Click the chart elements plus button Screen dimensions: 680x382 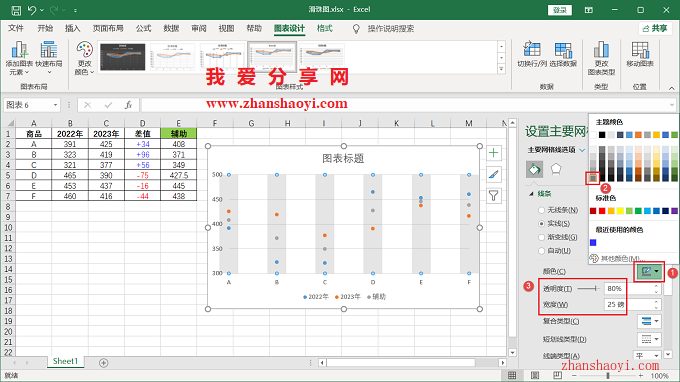tap(494, 153)
